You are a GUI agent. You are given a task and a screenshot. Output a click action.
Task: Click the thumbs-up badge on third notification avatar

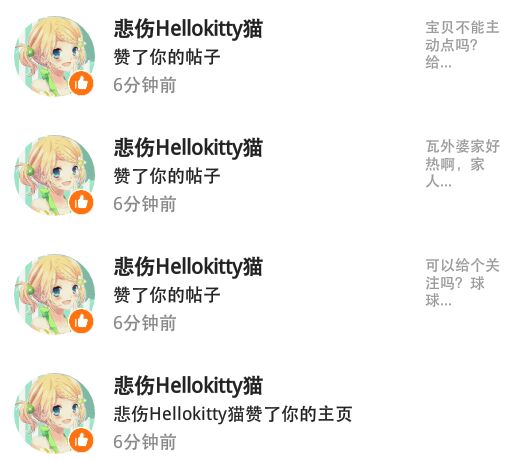coord(81,321)
